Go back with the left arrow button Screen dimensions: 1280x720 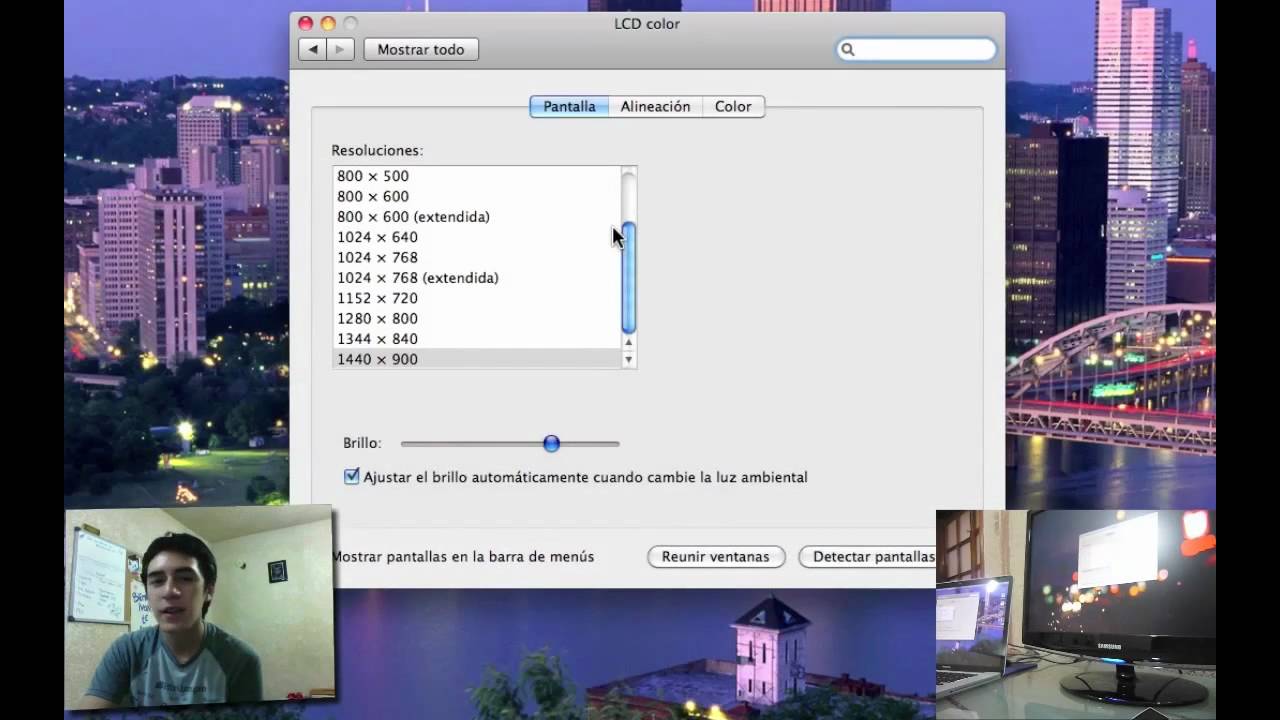(312, 49)
